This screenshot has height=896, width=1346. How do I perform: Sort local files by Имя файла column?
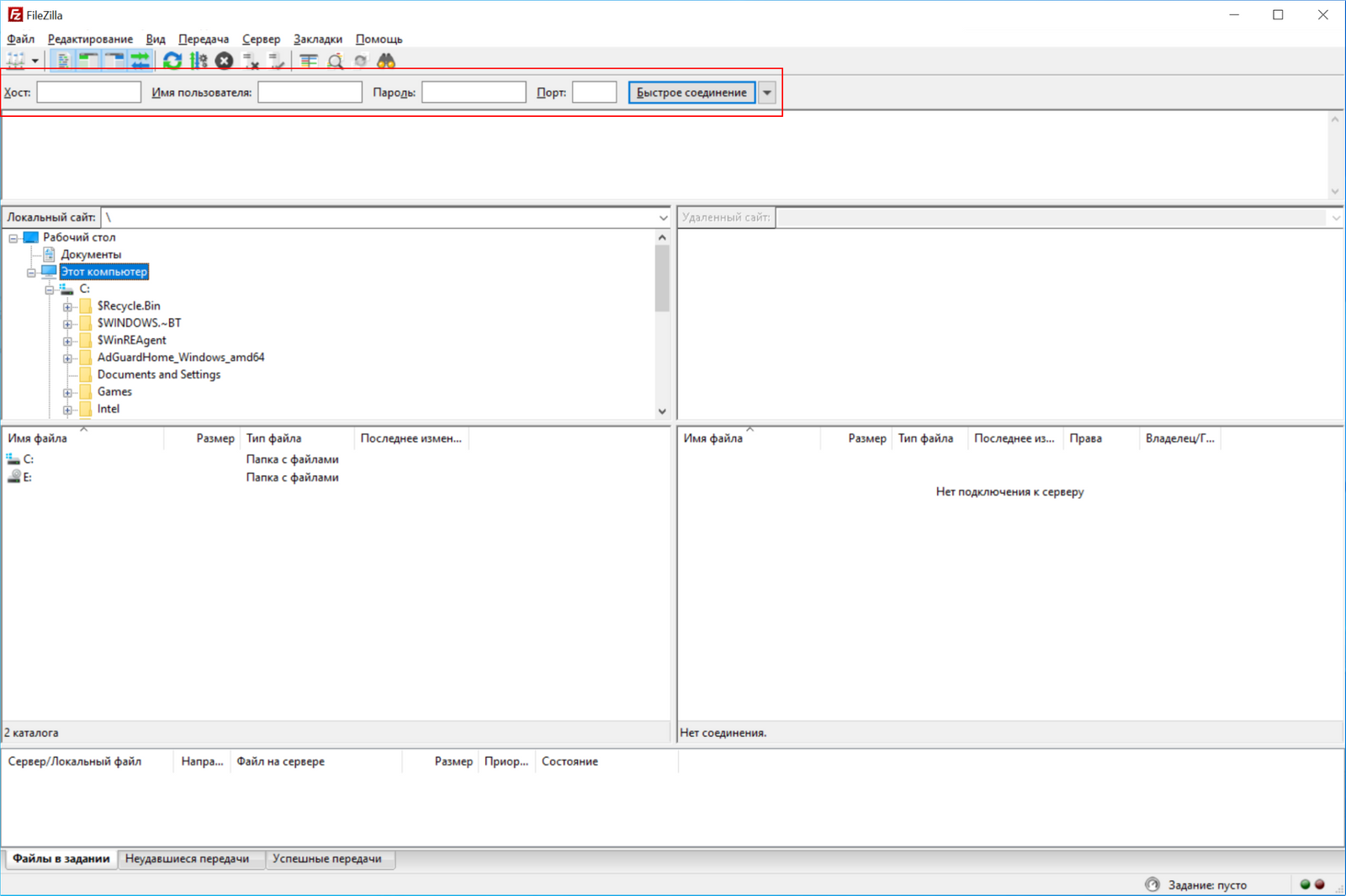[83, 438]
